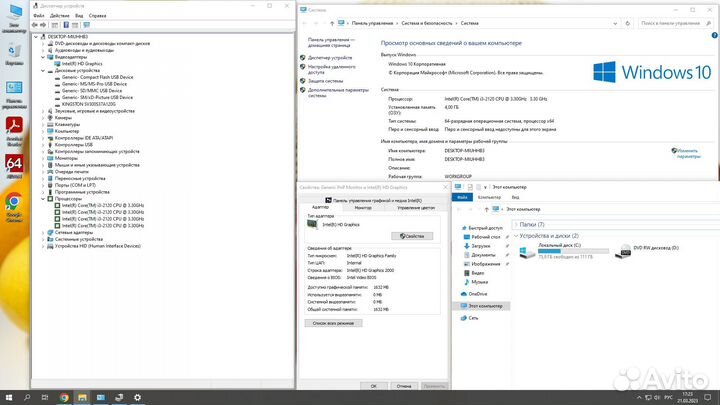Open the Acrobat Reader desktop shortcut

[x=14, y=132]
